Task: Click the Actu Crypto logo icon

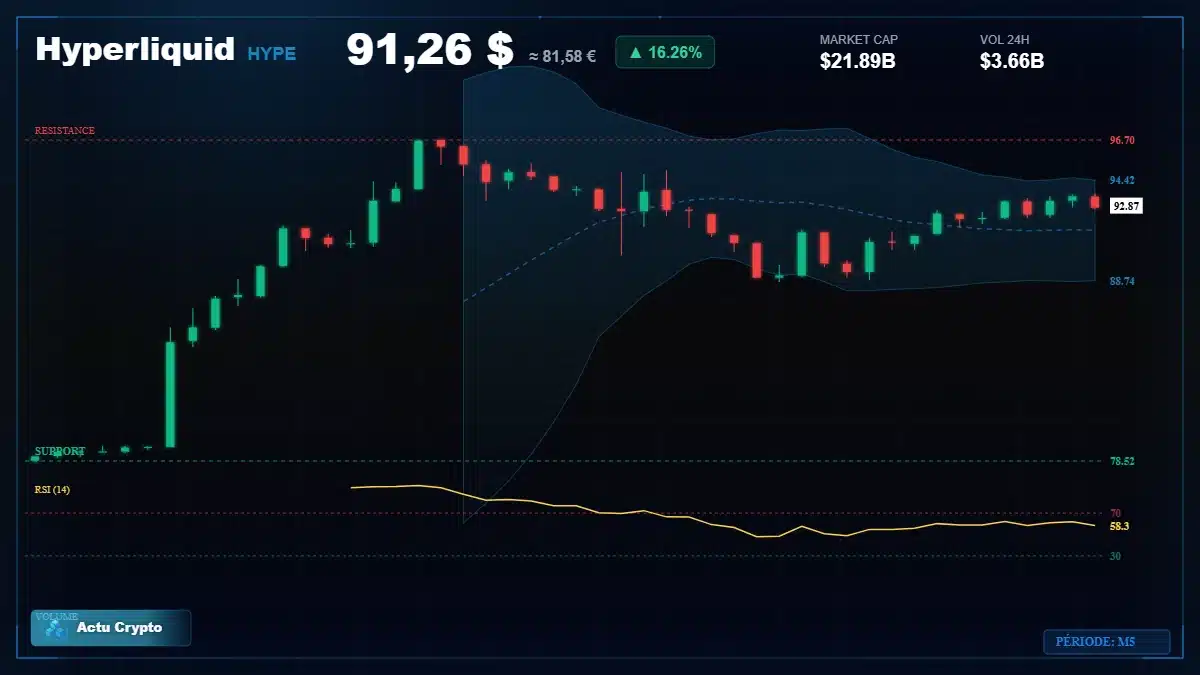Action: pos(56,628)
